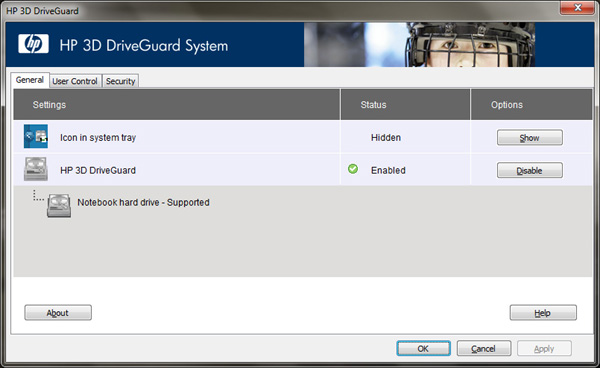Screen dimensions: 600x368
Task: Show the icon in system tray
Action: coord(530,138)
